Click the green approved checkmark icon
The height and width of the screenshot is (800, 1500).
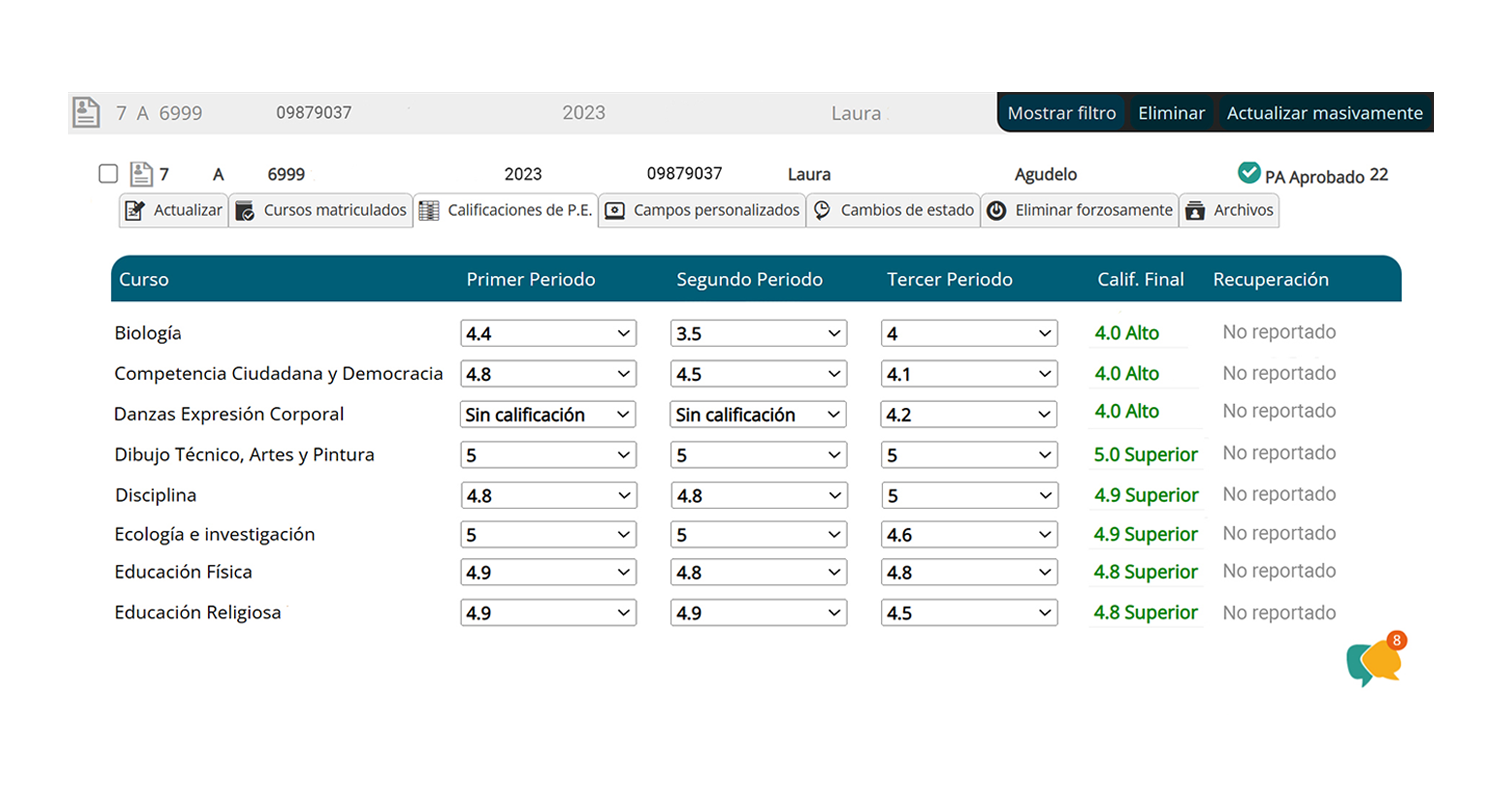pyautogui.click(x=1248, y=174)
